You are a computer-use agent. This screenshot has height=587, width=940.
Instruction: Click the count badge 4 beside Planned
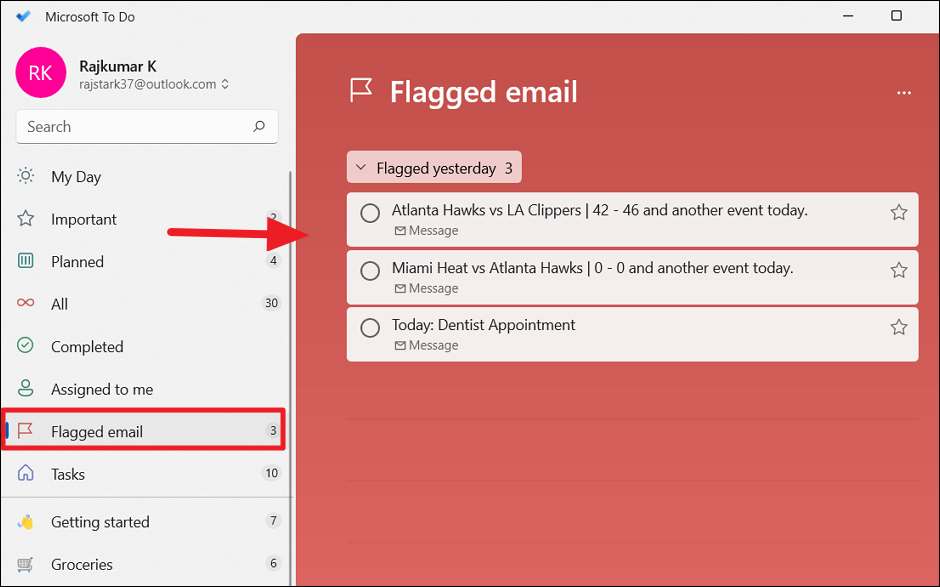pyautogui.click(x=273, y=260)
